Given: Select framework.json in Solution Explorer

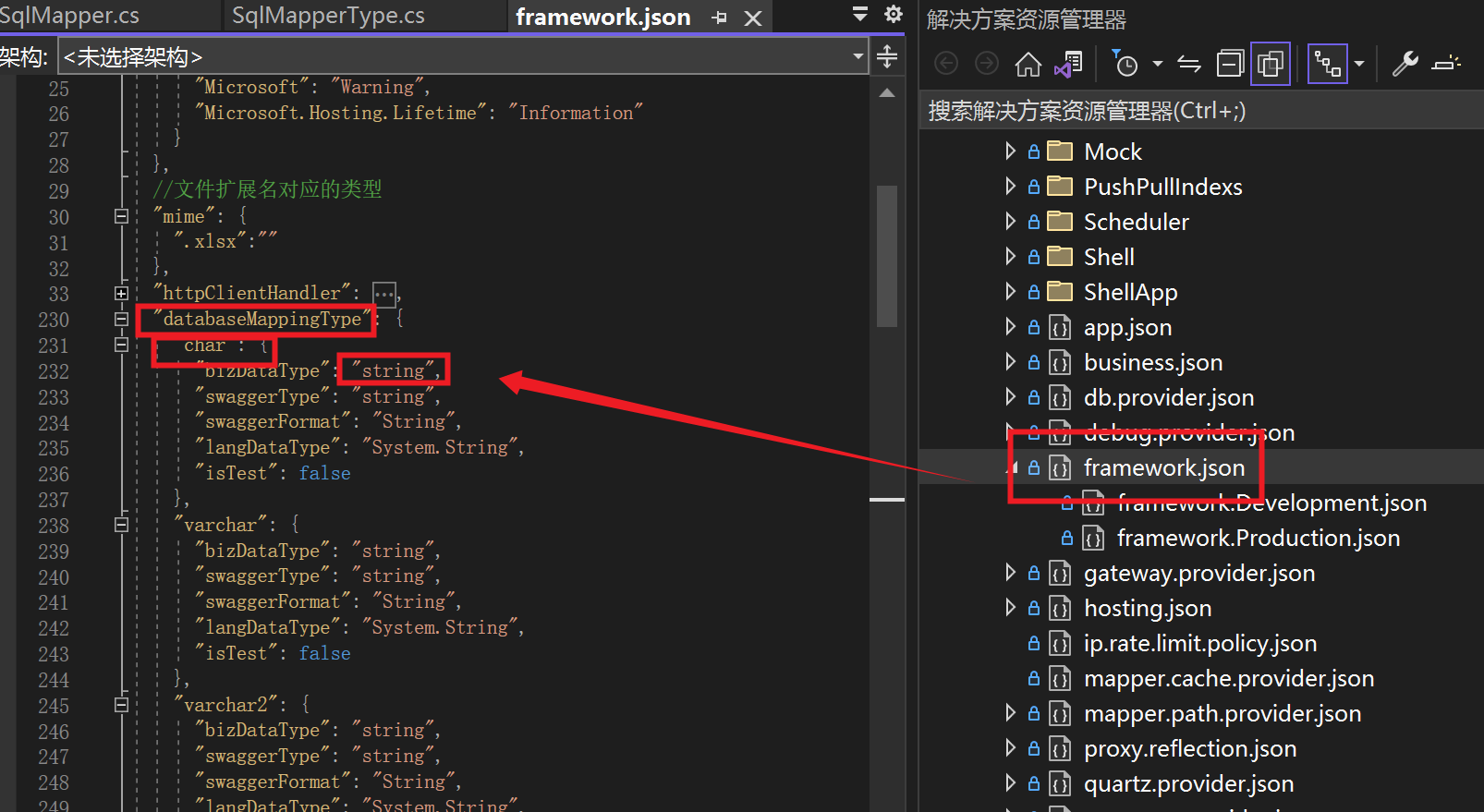Looking at the screenshot, I should coord(1164,467).
